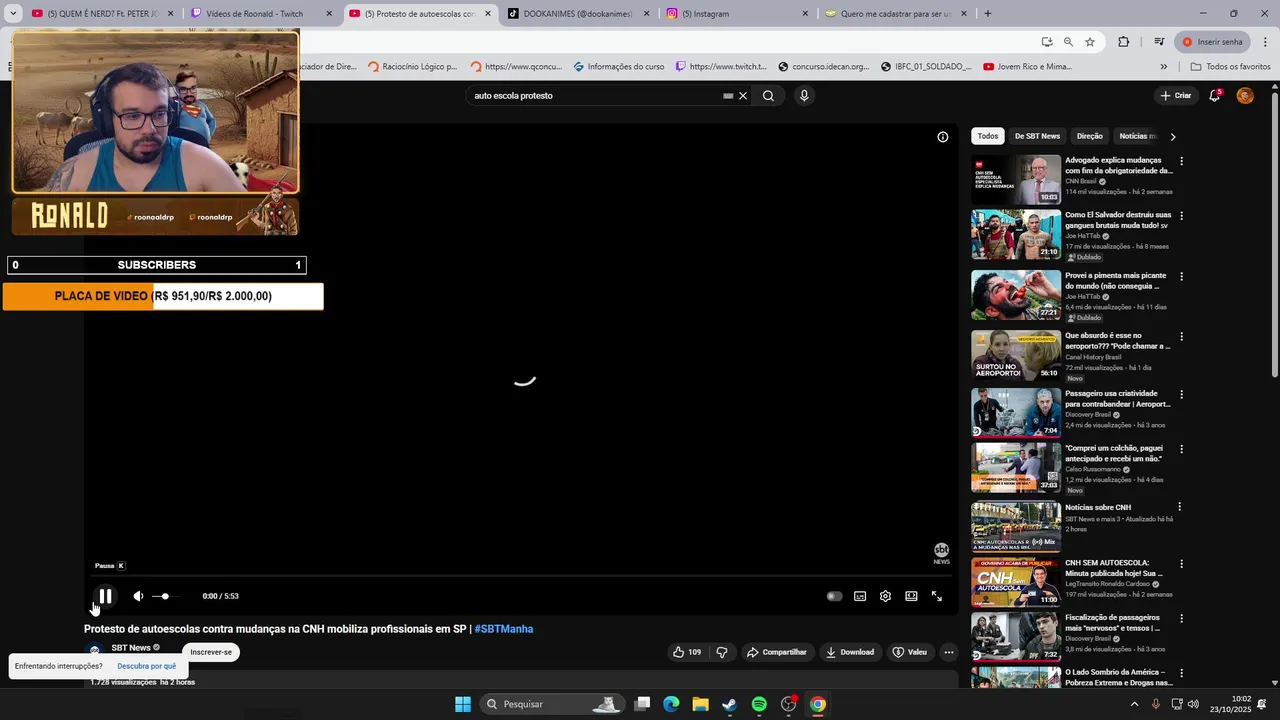
Task: Dislike the video with the thumbs down
Action: tap(722, 652)
